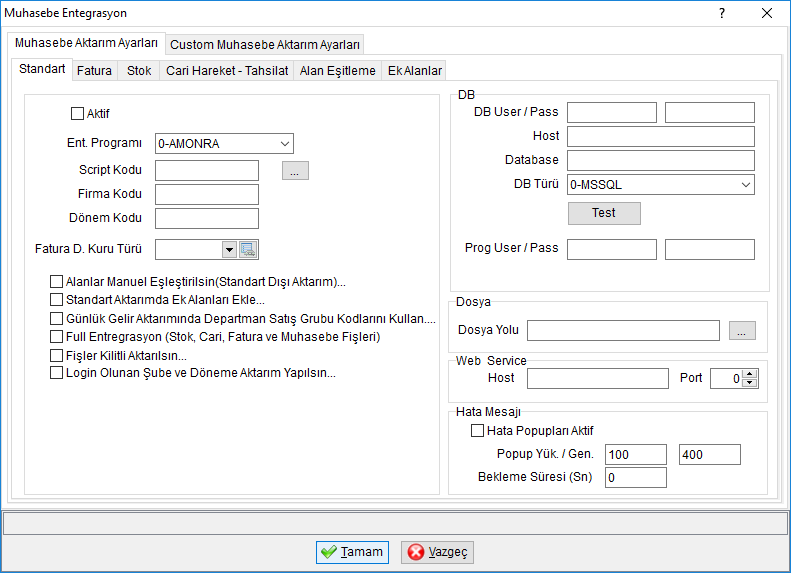The width and height of the screenshot is (791, 573).
Task: Turn on Hata Popupları Aktif
Action: click(477, 431)
